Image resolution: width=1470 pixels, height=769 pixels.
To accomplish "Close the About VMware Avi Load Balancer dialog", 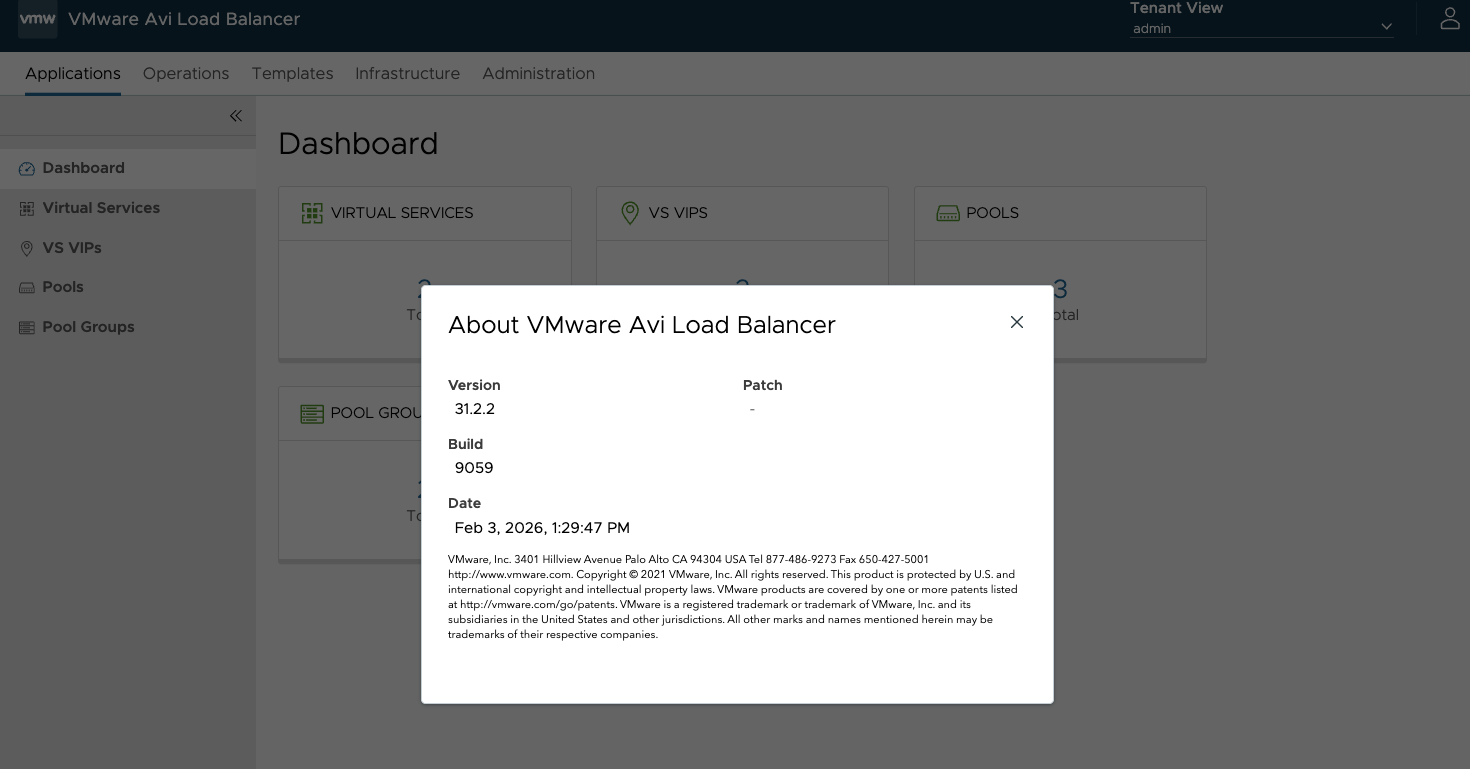I will tap(1017, 322).
